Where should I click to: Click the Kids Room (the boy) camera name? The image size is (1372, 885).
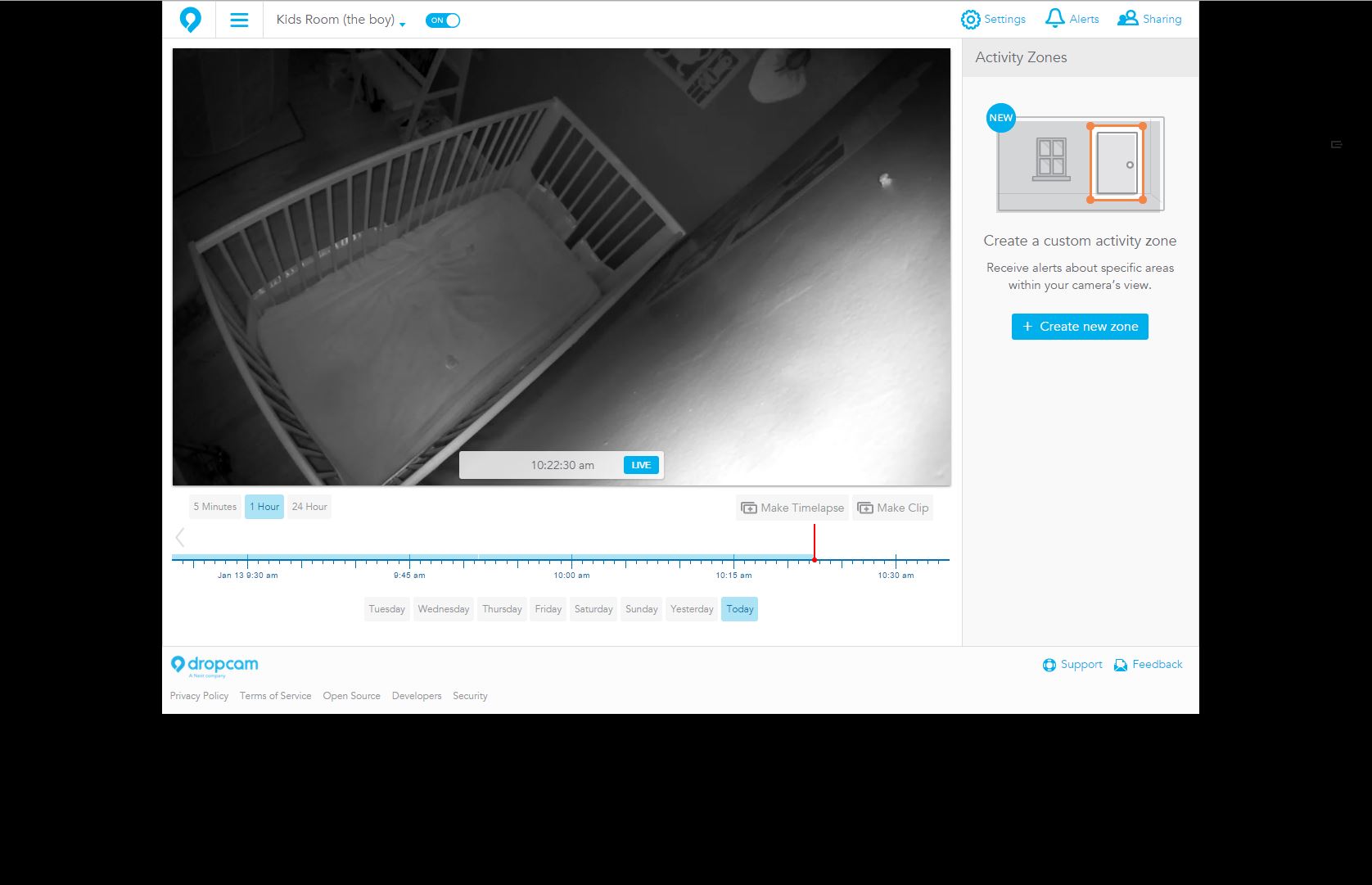point(336,20)
